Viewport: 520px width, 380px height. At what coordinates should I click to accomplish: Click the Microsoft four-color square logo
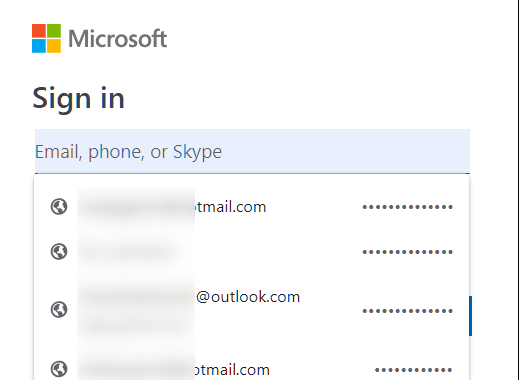[x=46, y=38]
